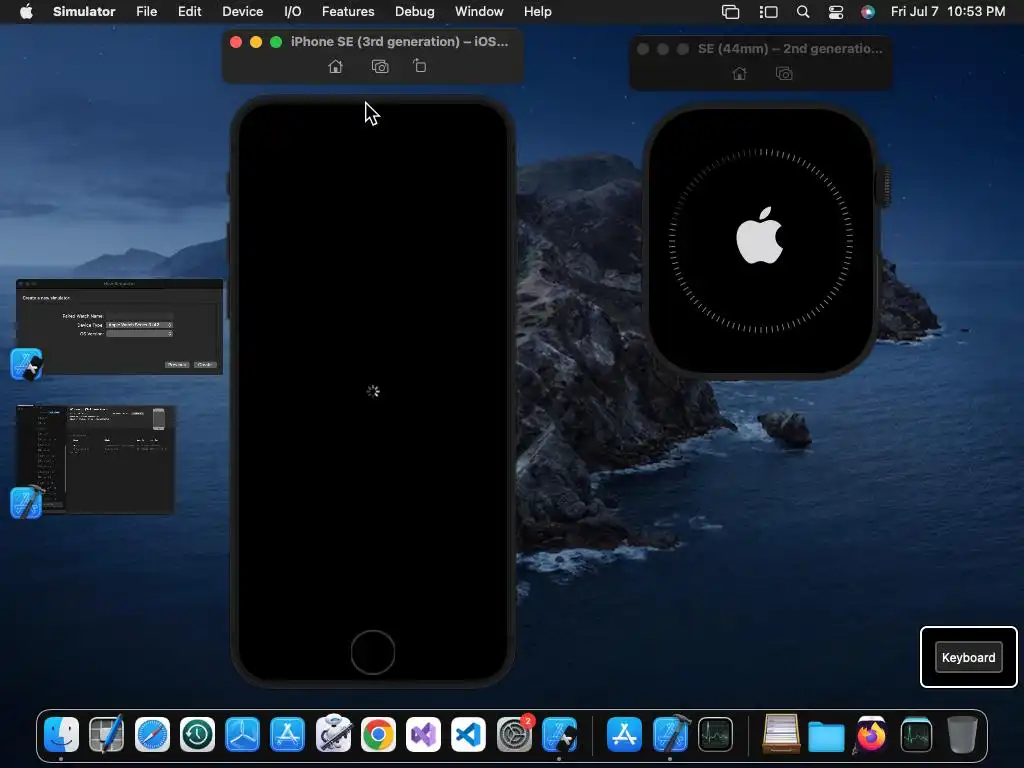Activate Siri from menu bar
The width and height of the screenshot is (1024, 768).
tap(868, 12)
